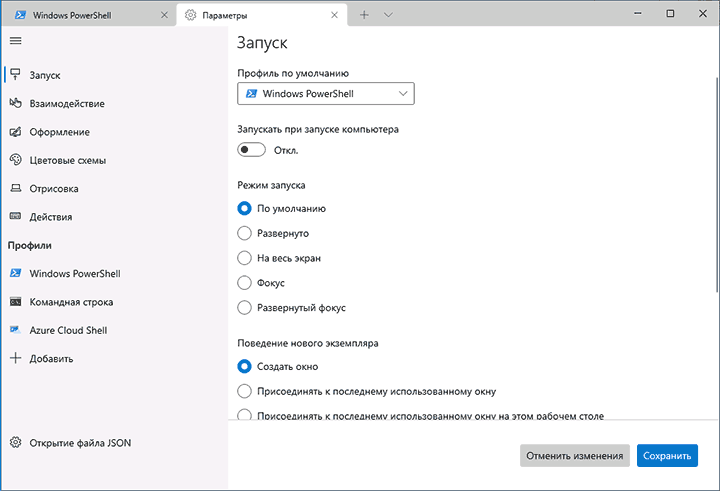
Task: Click Открытие файла JSON link
Action: tap(114, 443)
